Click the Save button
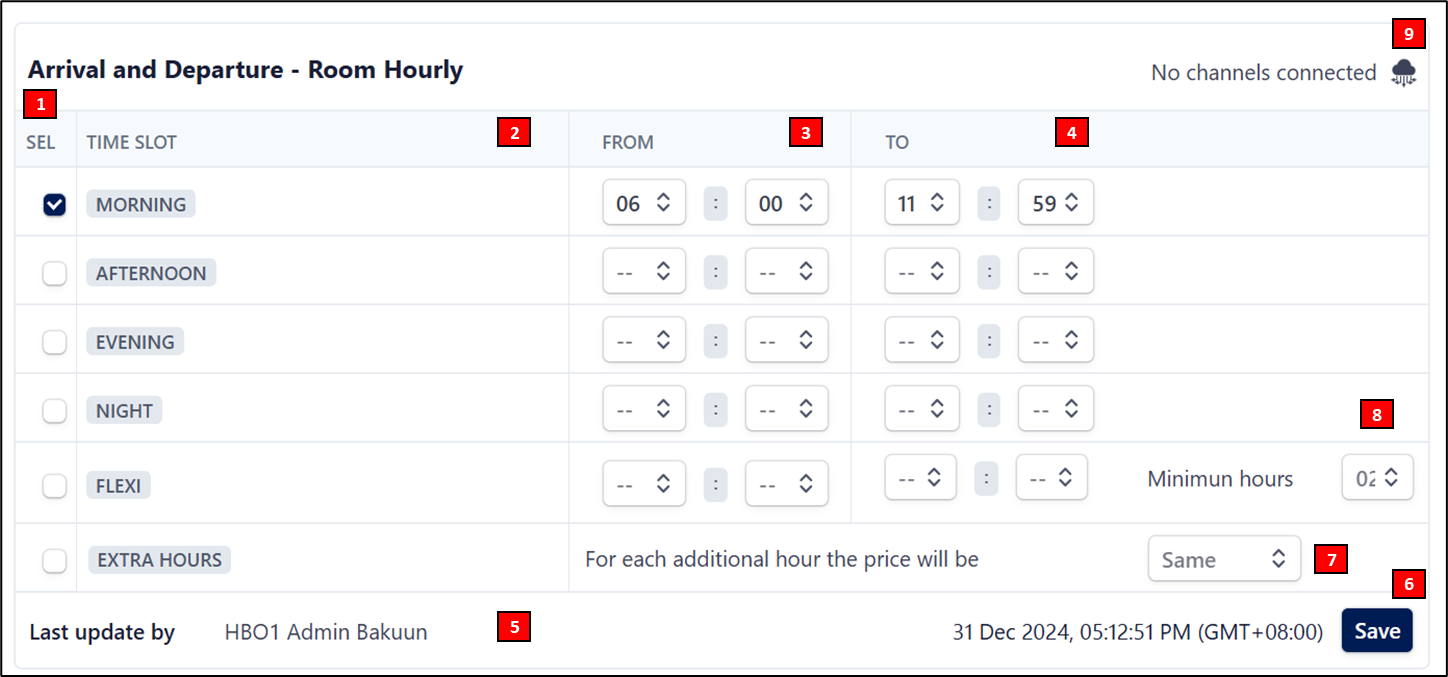The height and width of the screenshot is (677, 1448). [x=1376, y=631]
